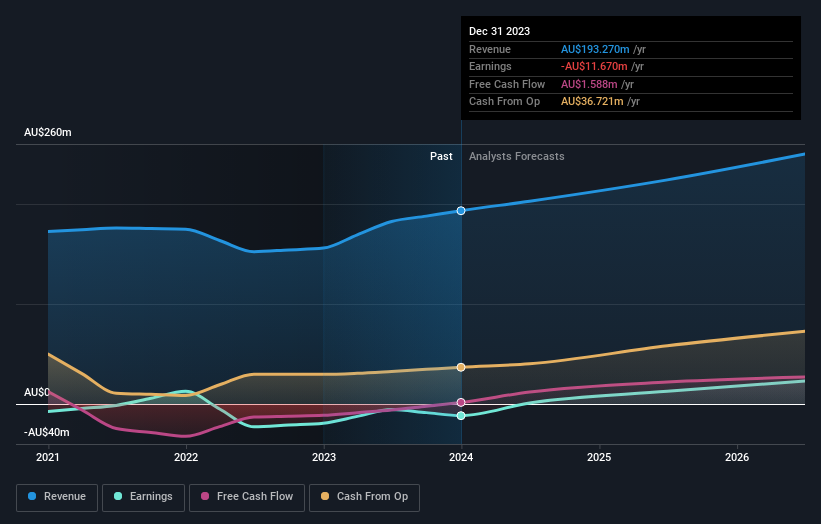Image resolution: width=821 pixels, height=524 pixels.
Task: Click the 'Cash From Op' row label in tooltip
Action: 504,102
